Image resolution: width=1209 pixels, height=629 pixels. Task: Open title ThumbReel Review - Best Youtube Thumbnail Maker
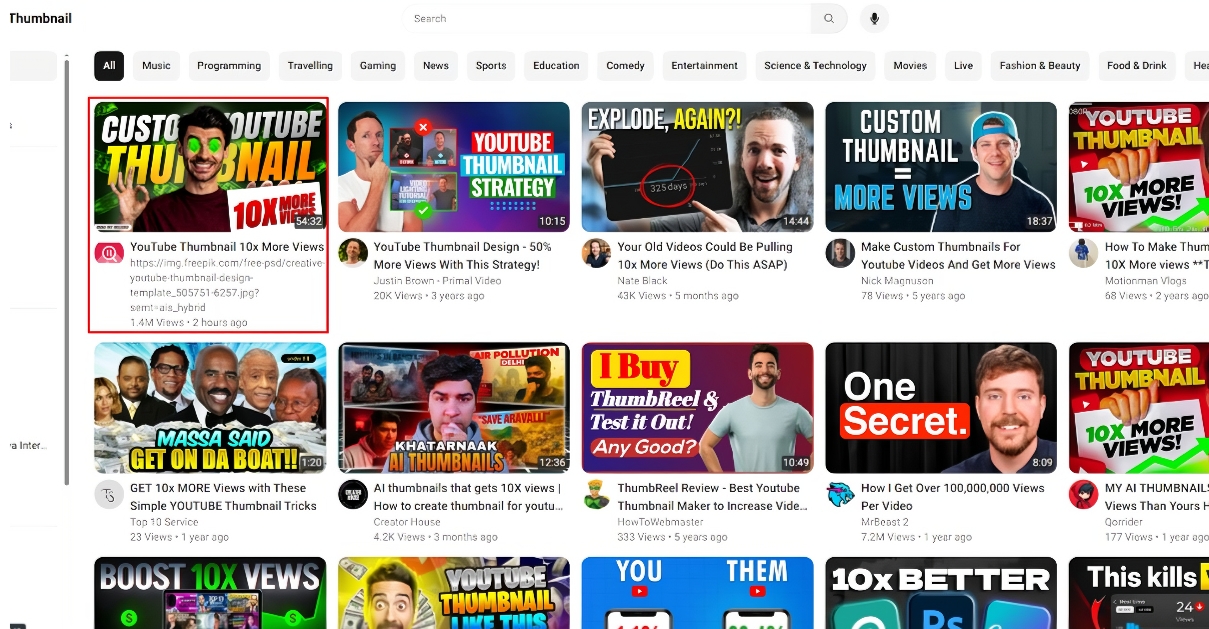712,497
